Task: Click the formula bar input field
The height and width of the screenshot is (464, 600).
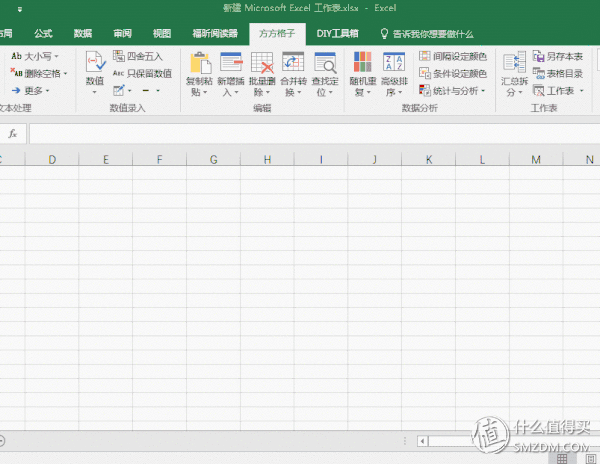Action: click(300, 133)
